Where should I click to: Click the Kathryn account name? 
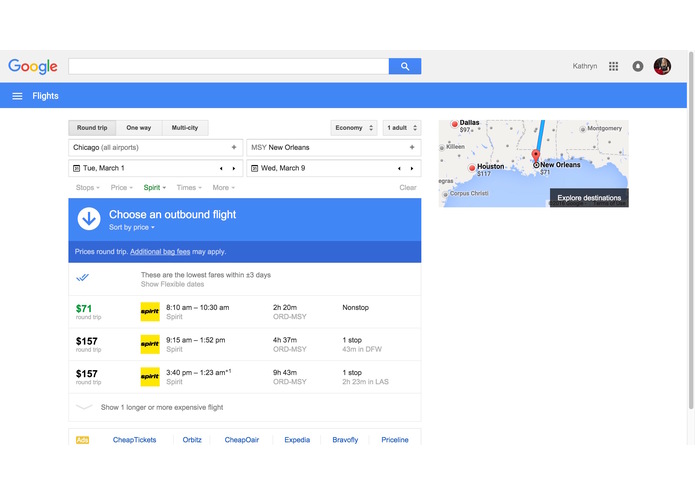pos(585,66)
